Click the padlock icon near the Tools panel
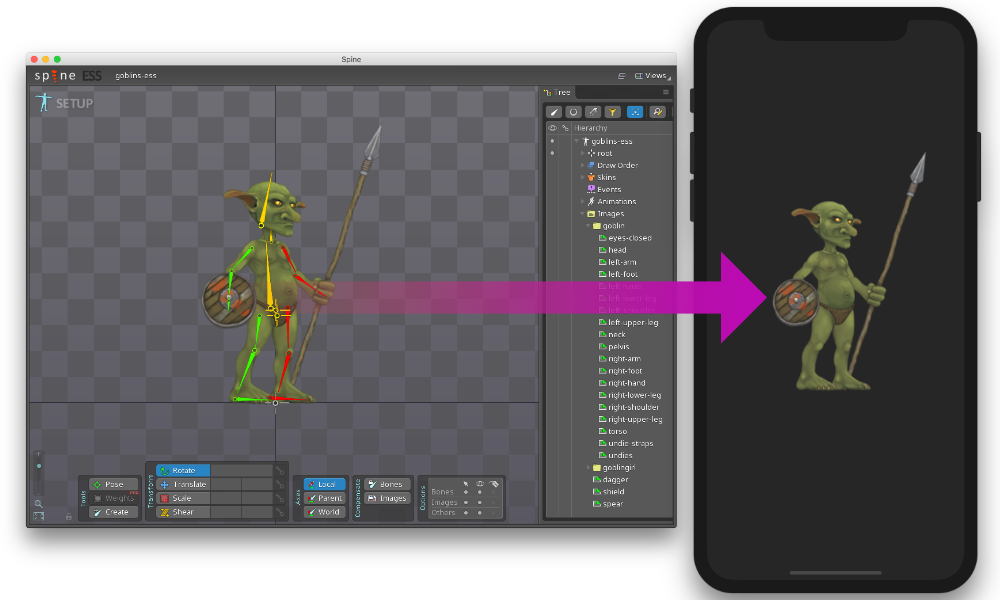The image size is (1000, 600). click(x=69, y=516)
